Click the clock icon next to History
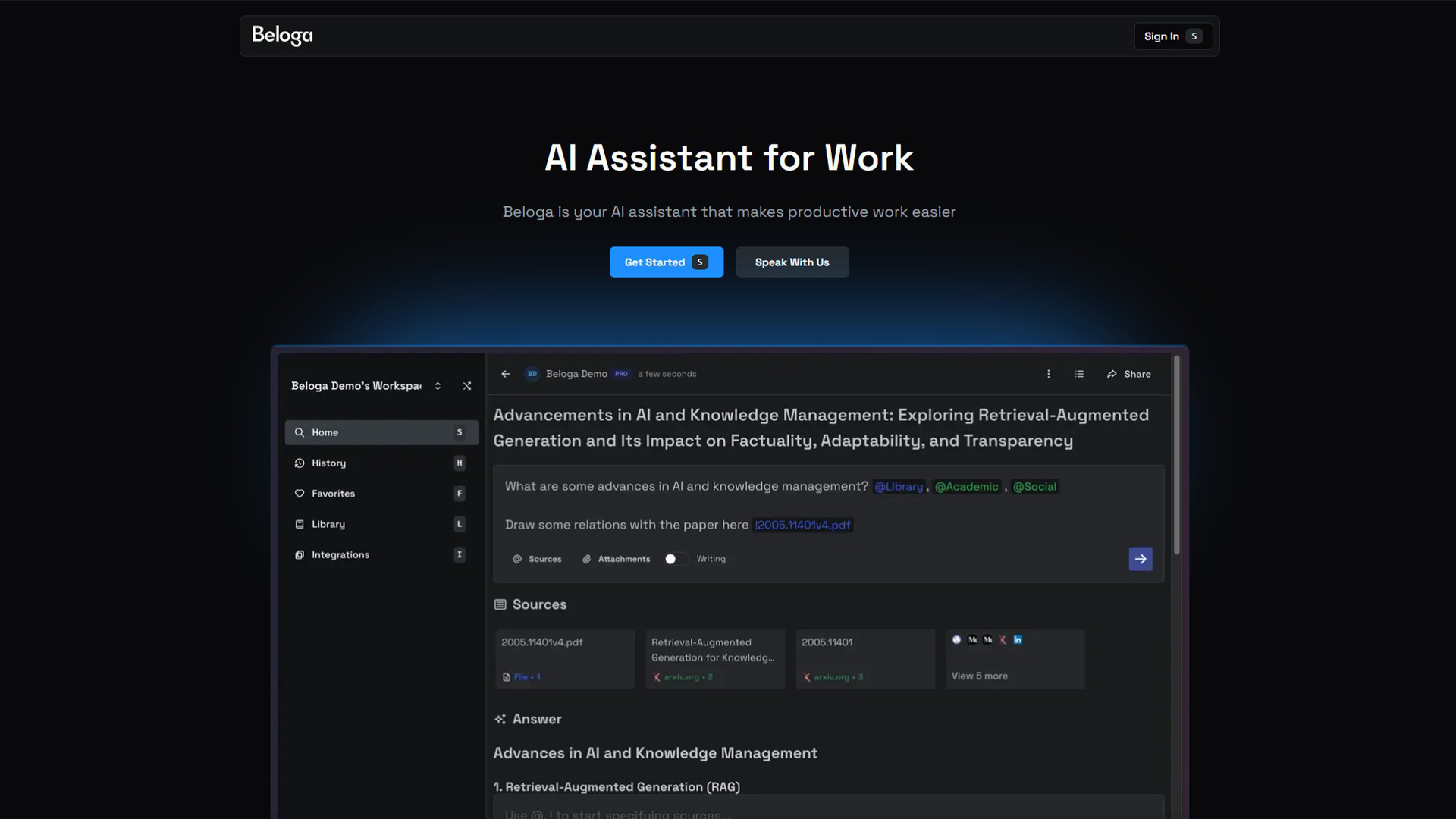Screen dimensions: 1456x819 coord(300,463)
